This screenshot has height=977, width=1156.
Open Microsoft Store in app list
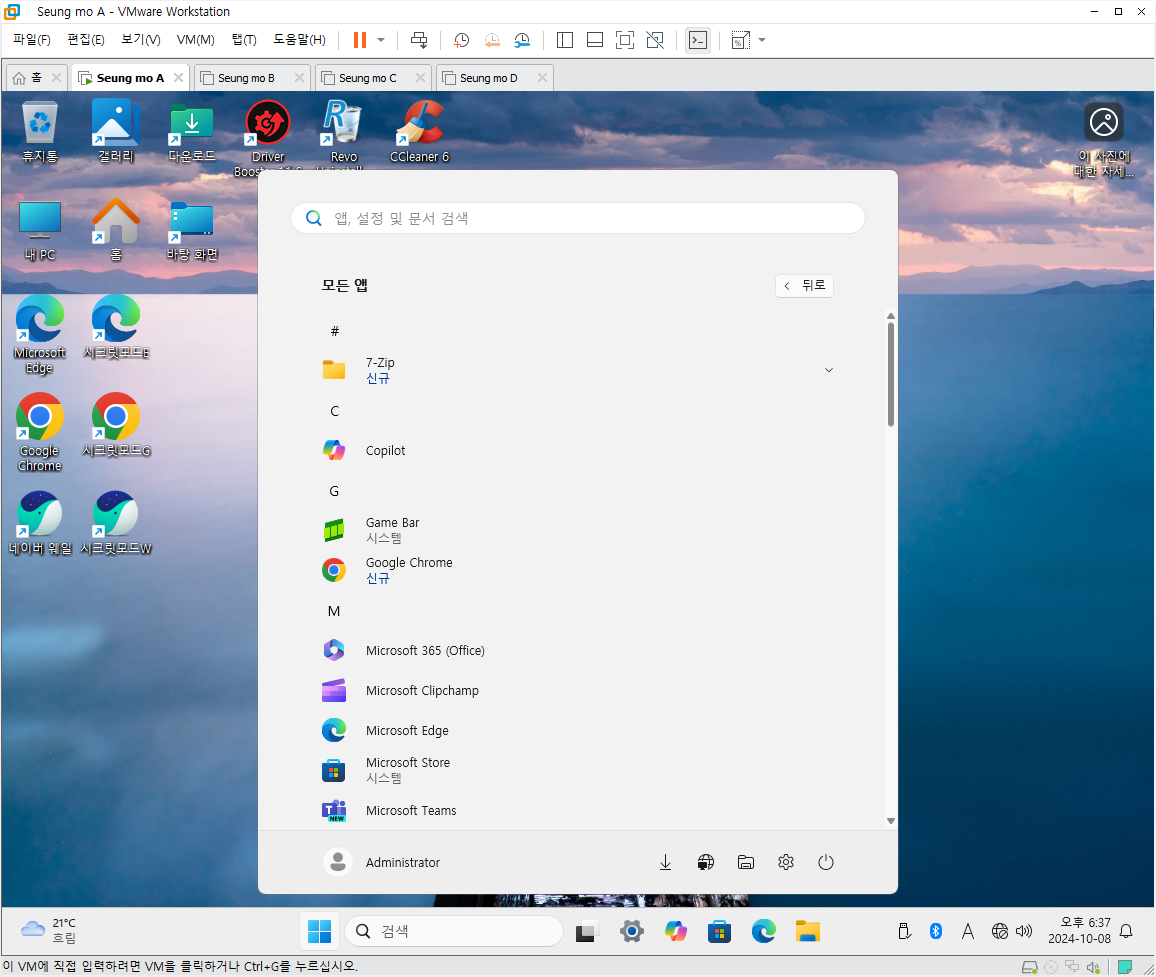[x=578, y=770]
